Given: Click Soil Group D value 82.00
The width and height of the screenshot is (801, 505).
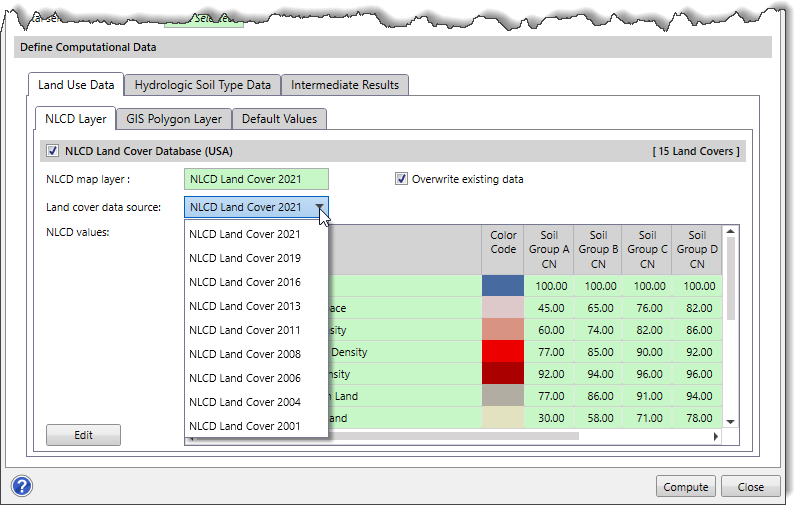Looking at the screenshot, I should click(x=697, y=308).
